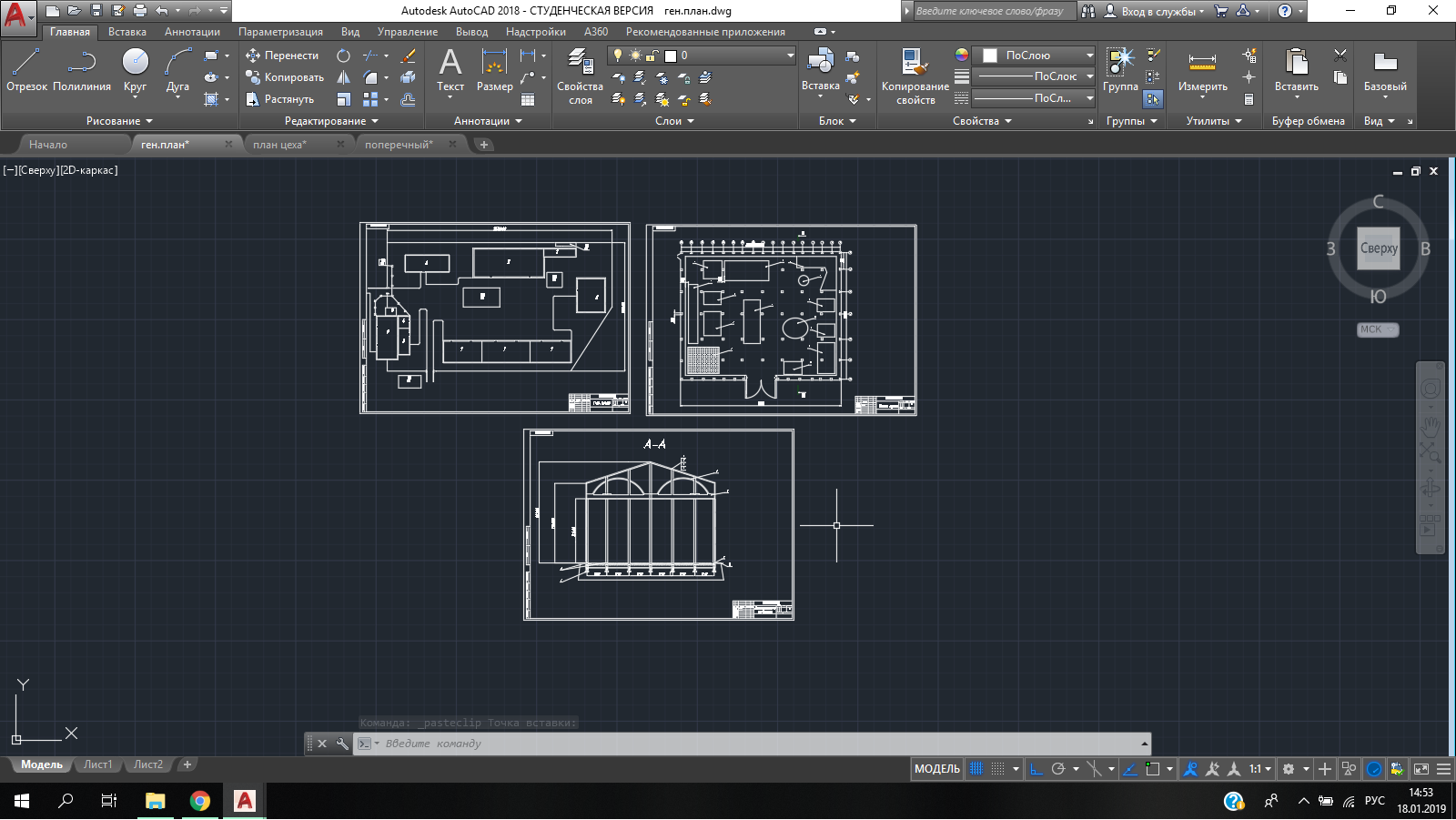Toggle ortho mode in status bar
This screenshot has height=820, width=1456.
pyautogui.click(x=1036, y=769)
